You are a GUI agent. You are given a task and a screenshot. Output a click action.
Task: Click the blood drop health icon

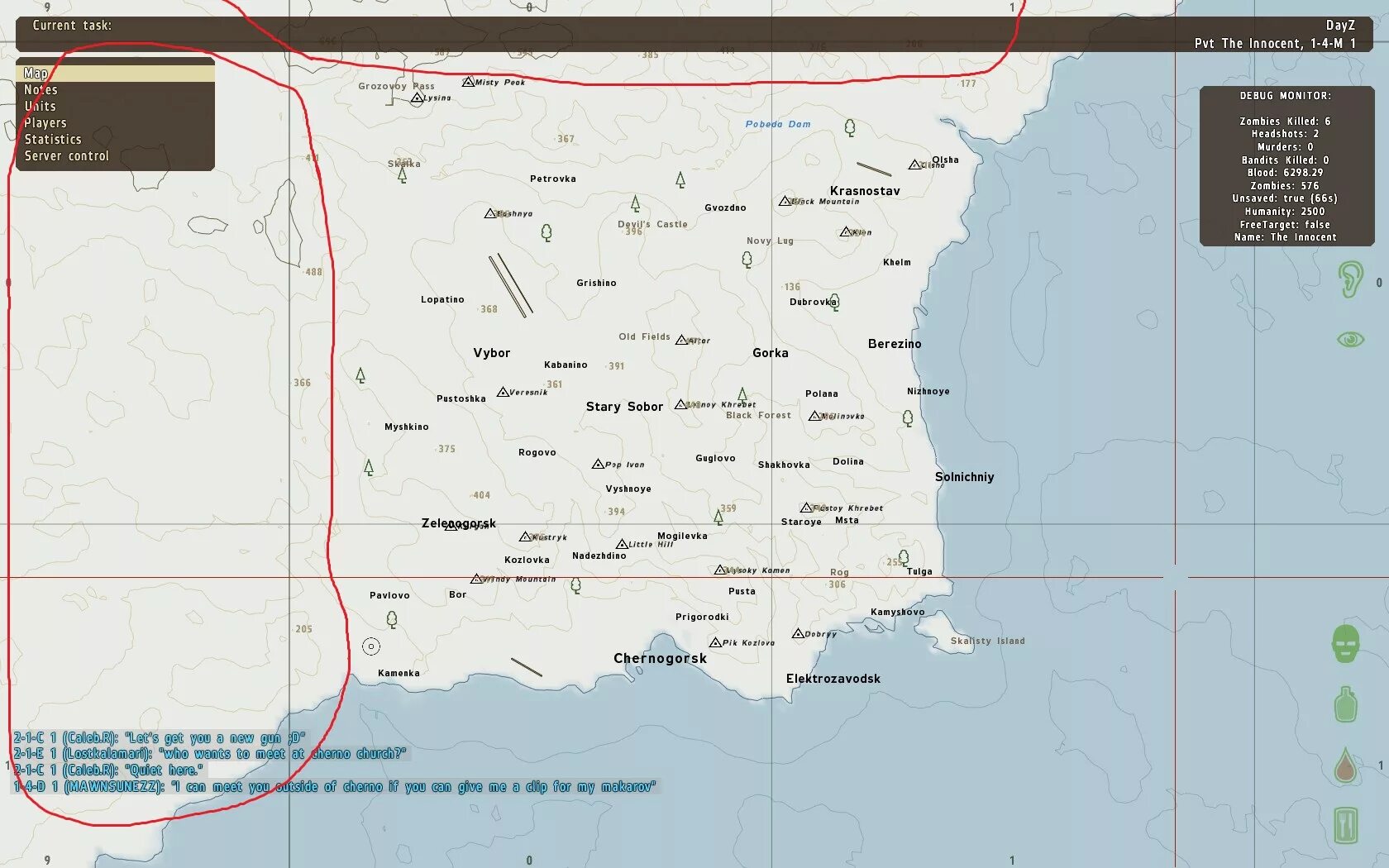click(1345, 765)
